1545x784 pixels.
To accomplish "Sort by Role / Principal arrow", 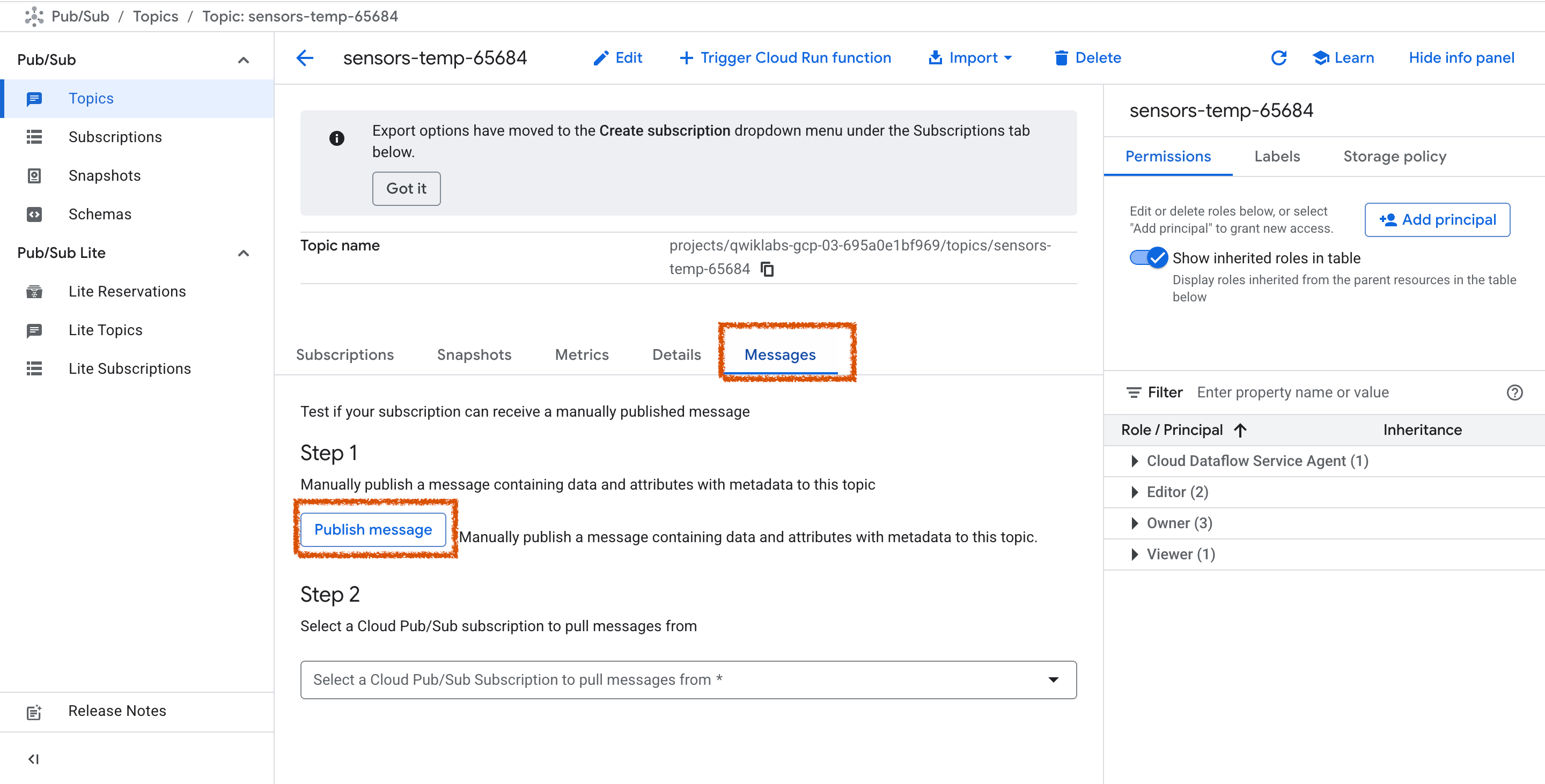I will click(1240, 430).
